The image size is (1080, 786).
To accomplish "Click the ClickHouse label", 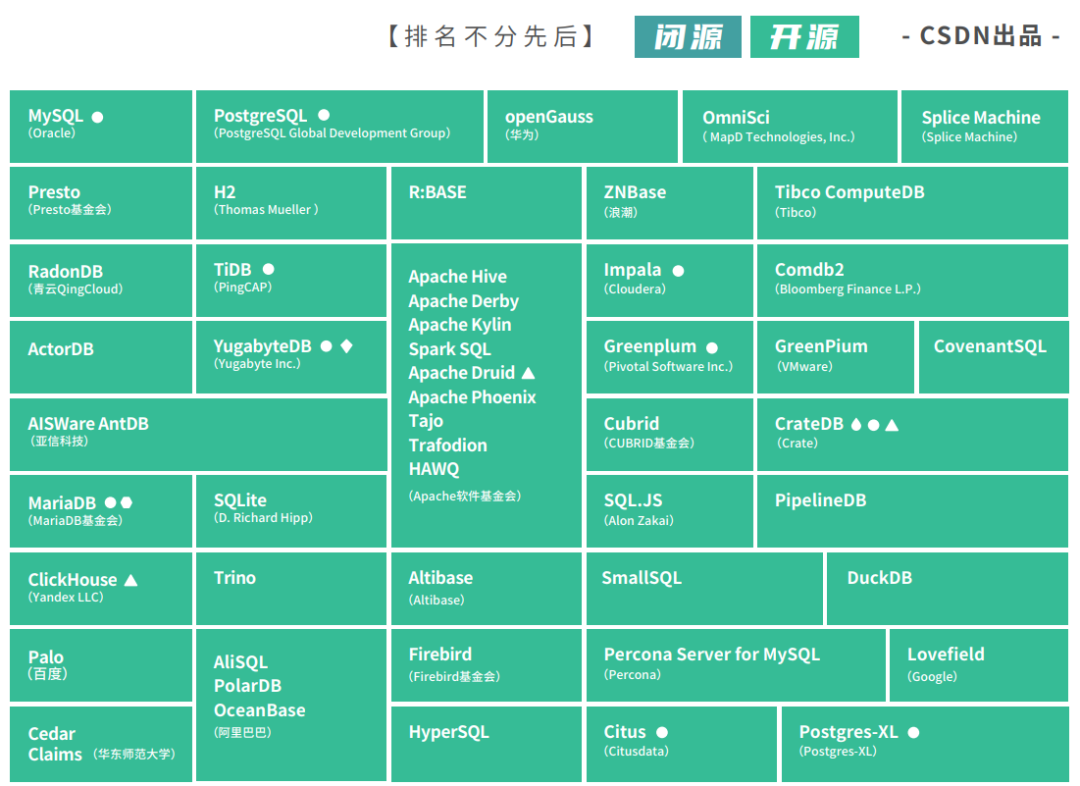I will click(72, 580).
